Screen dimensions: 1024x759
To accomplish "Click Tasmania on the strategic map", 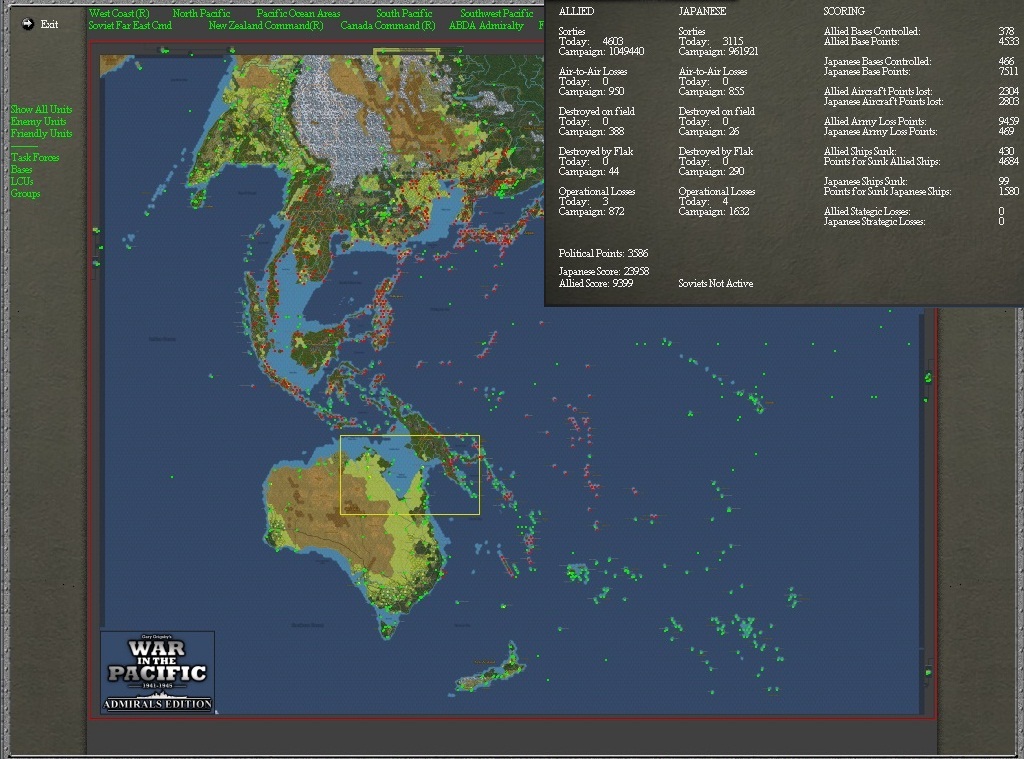I will [388, 629].
